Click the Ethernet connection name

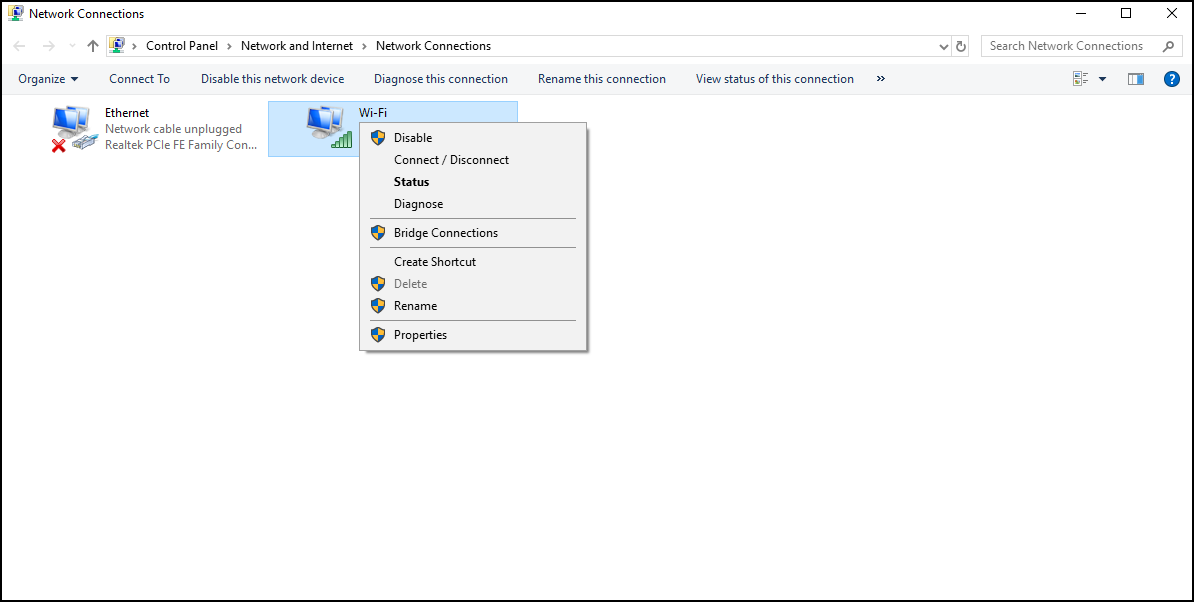click(x=127, y=113)
